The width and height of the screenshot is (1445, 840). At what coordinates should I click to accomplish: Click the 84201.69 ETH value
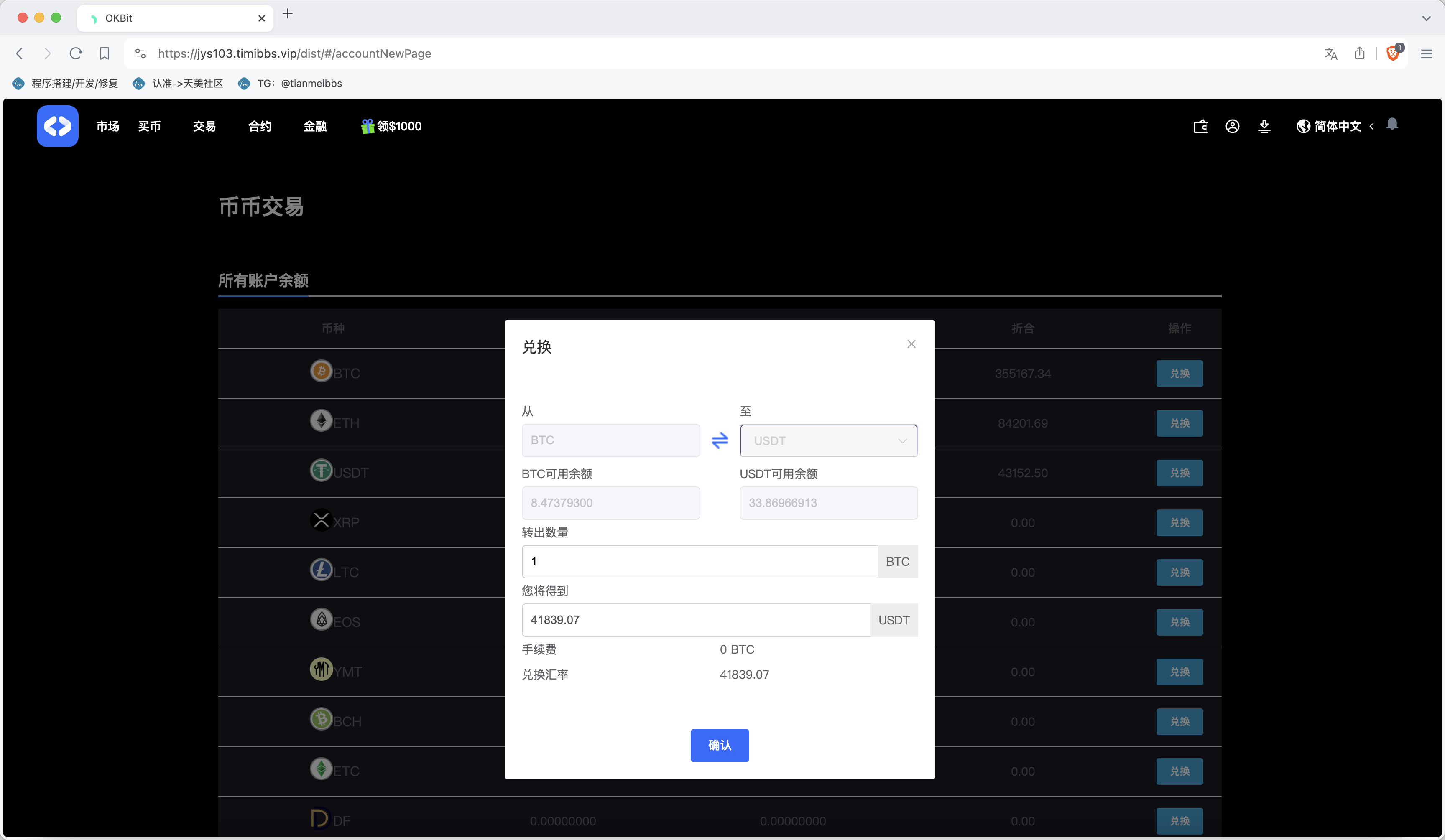pos(1022,423)
